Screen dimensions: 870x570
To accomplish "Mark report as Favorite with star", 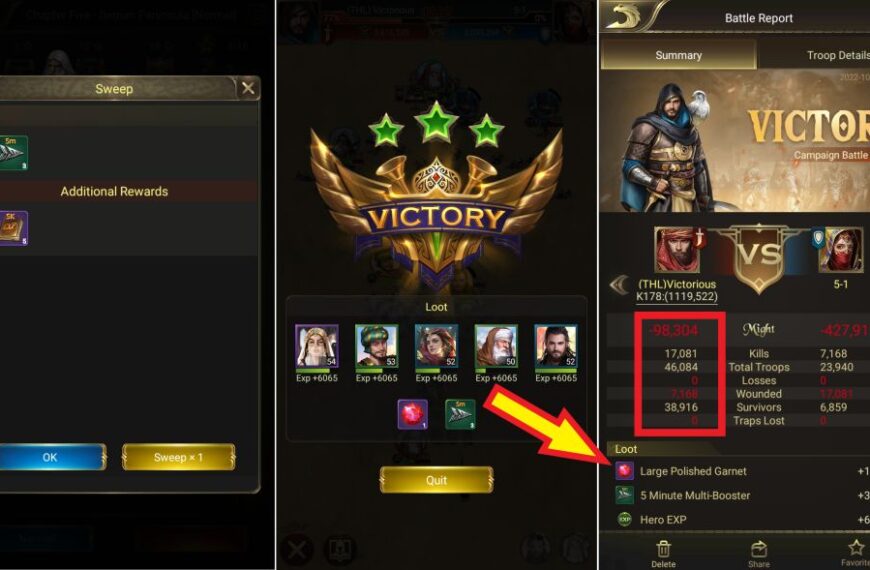I will pyautogui.click(x=856, y=554).
